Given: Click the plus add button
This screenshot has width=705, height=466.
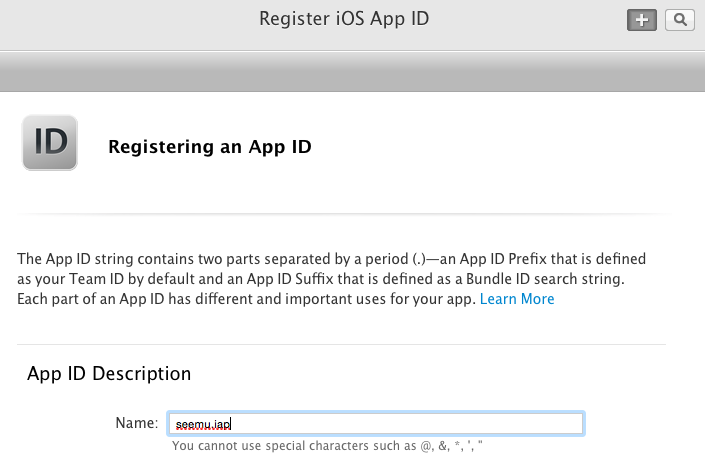Looking at the screenshot, I should (x=642, y=20).
